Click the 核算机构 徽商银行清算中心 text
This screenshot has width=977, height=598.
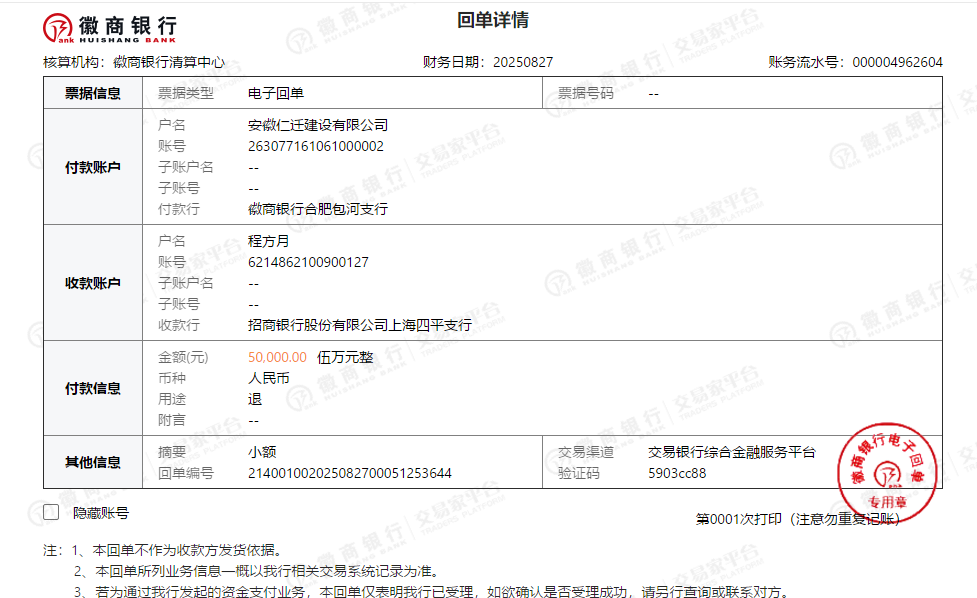tap(168, 62)
